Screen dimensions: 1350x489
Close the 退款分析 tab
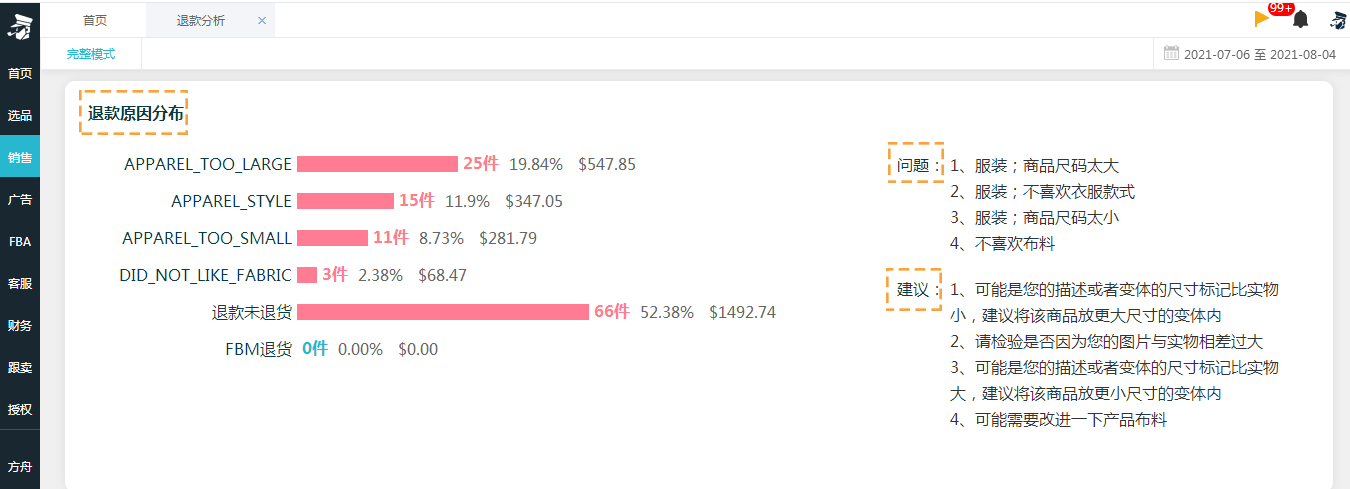point(262,20)
